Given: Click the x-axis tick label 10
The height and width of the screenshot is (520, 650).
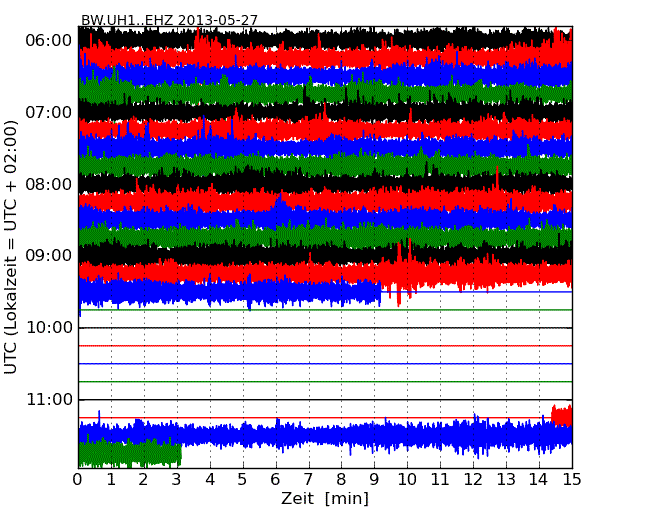Looking at the screenshot, I should [x=407, y=479].
